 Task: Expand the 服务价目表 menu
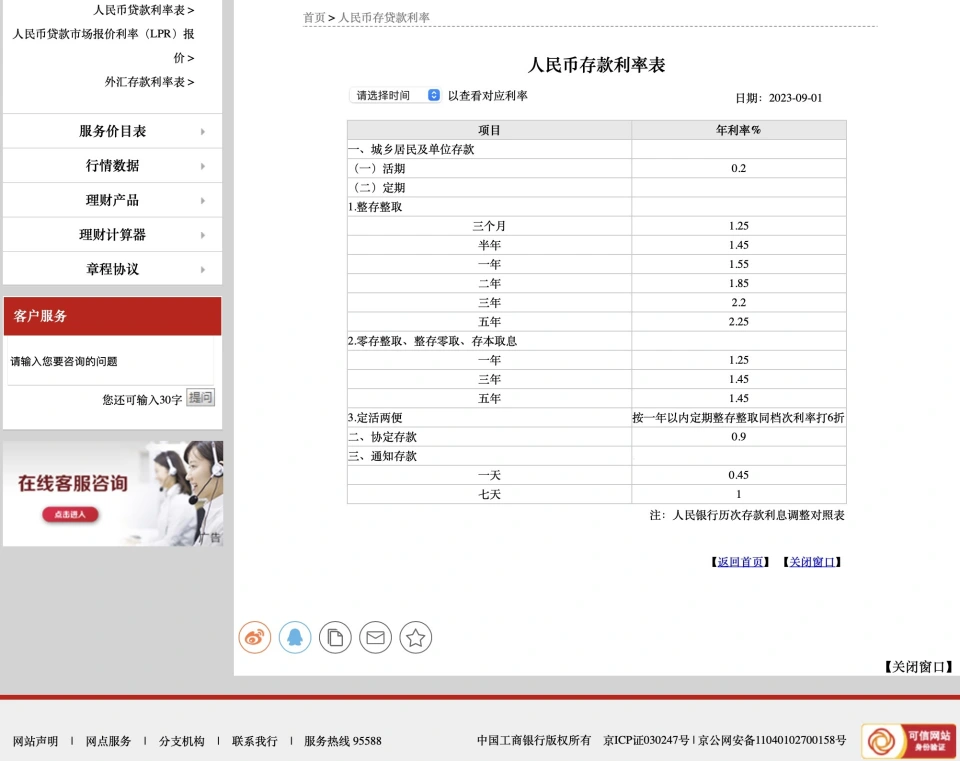click(113, 131)
